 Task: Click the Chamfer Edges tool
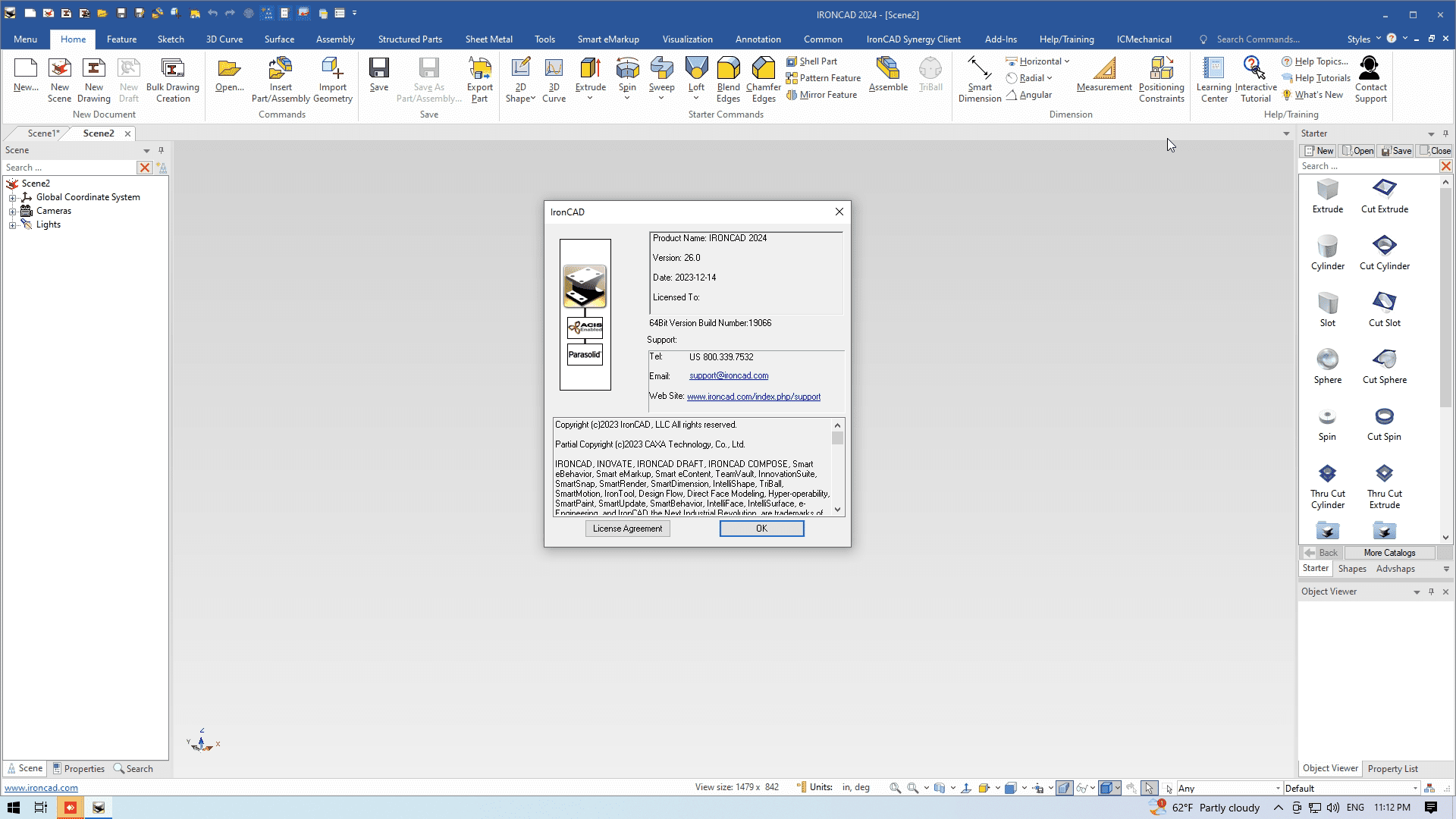(x=764, y=79)
